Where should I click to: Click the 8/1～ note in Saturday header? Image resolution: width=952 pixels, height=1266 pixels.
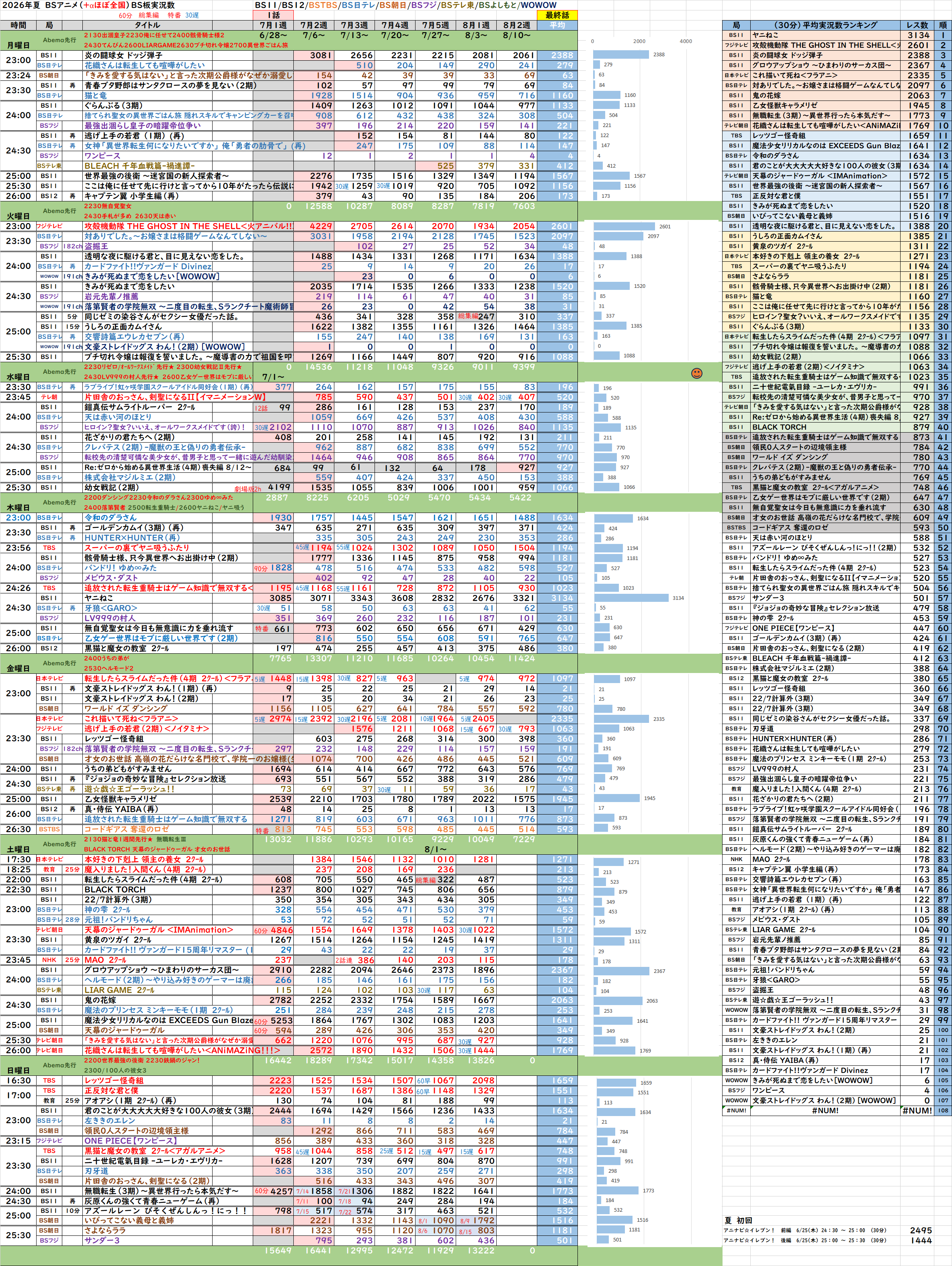435,849
